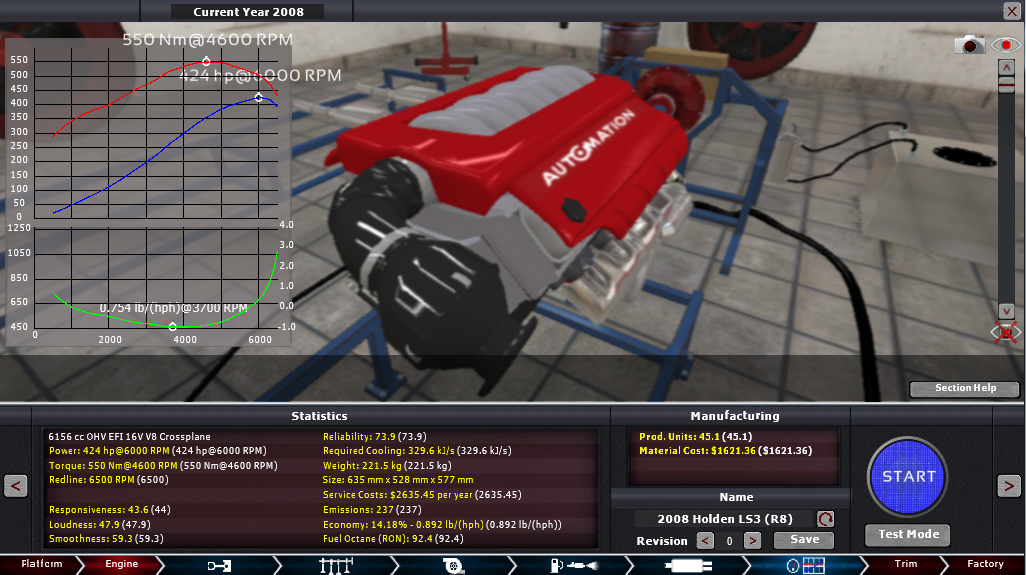
Task: Switch to the Trim tab
Action: point(906,564)
